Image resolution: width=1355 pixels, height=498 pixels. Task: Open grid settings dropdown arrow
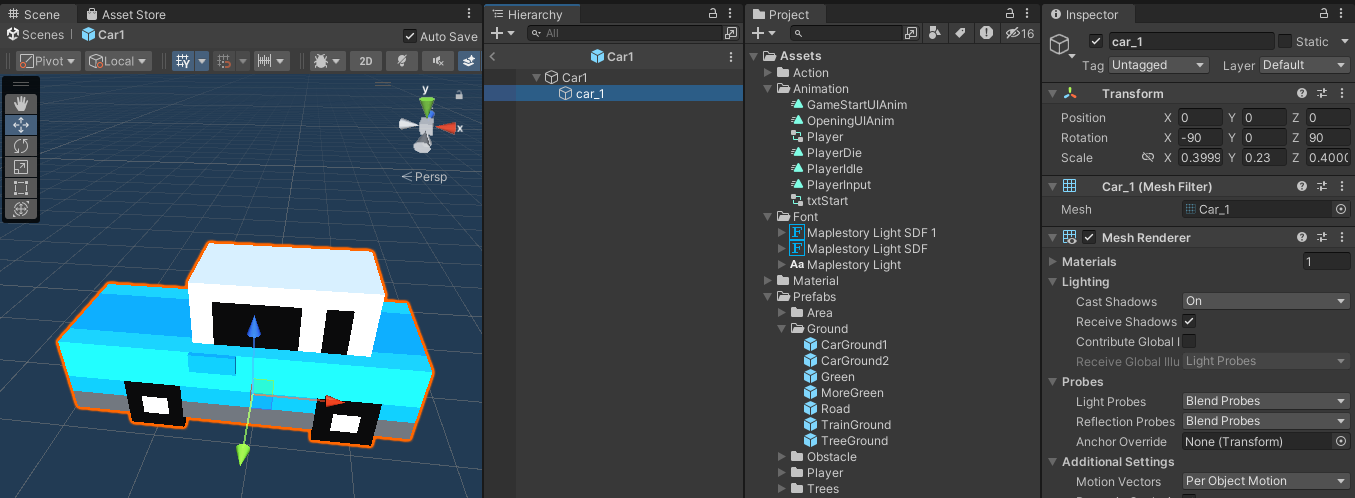click(x=202, y=61)
